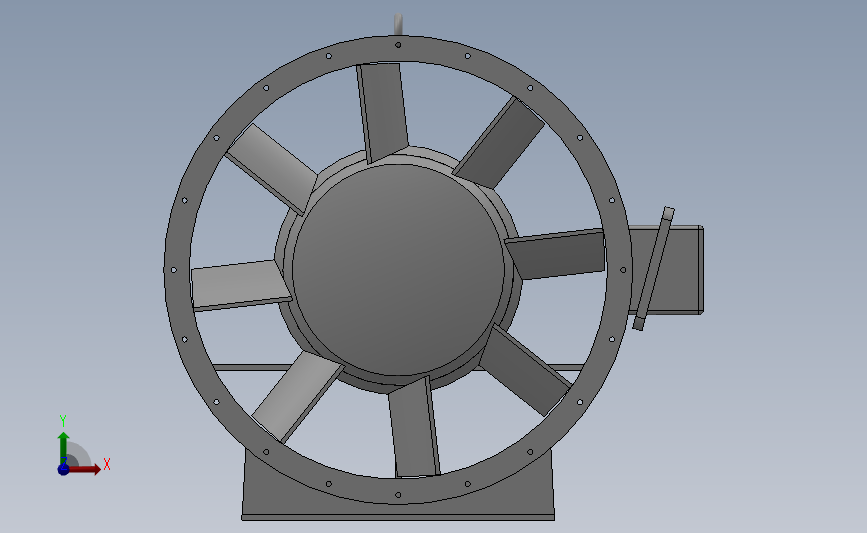The image size is (867, 533).
Task: Pick the lower-right dark fan blade
Action: click(525, 370)
